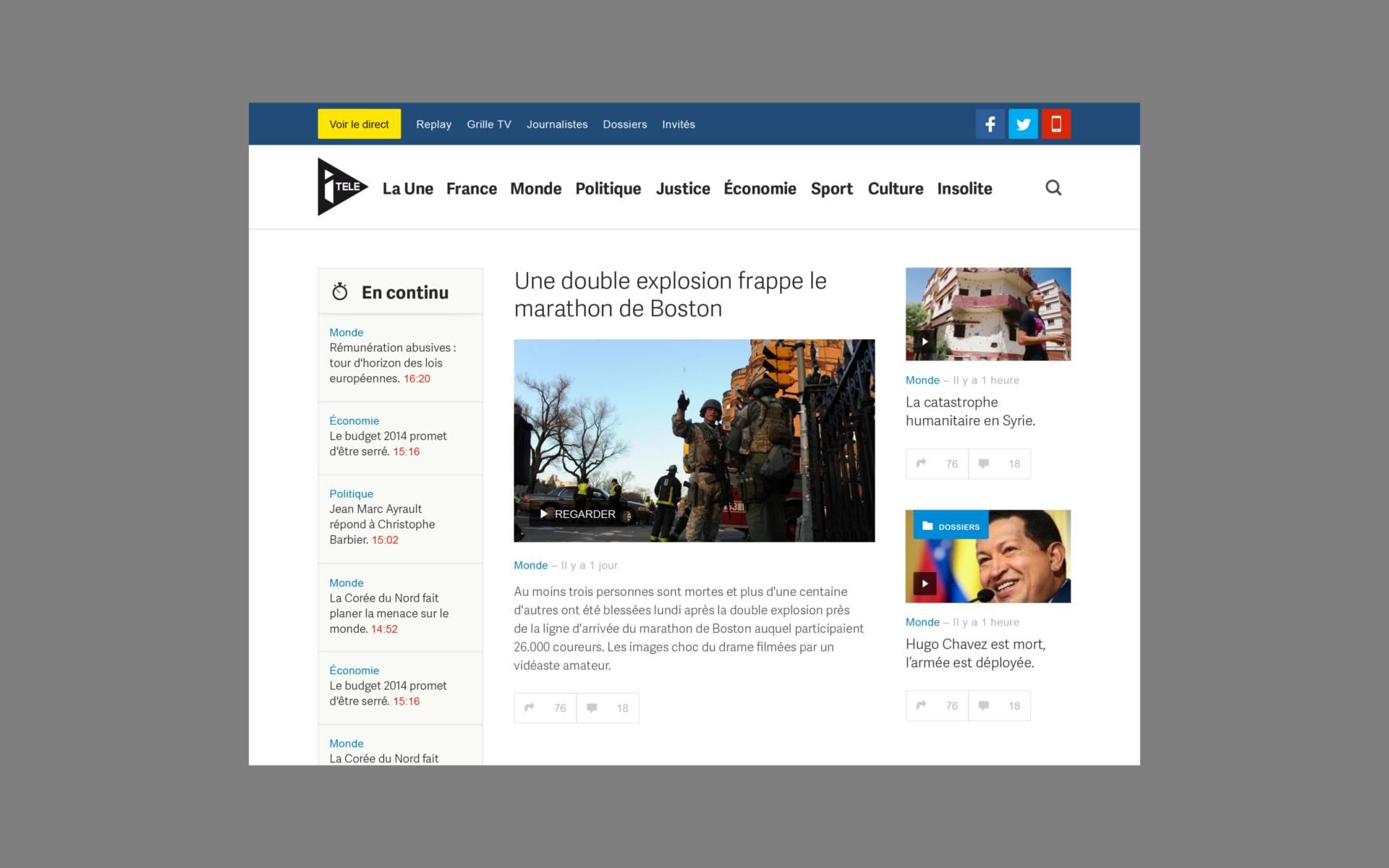Open the Replay menu item

(433, 124)
